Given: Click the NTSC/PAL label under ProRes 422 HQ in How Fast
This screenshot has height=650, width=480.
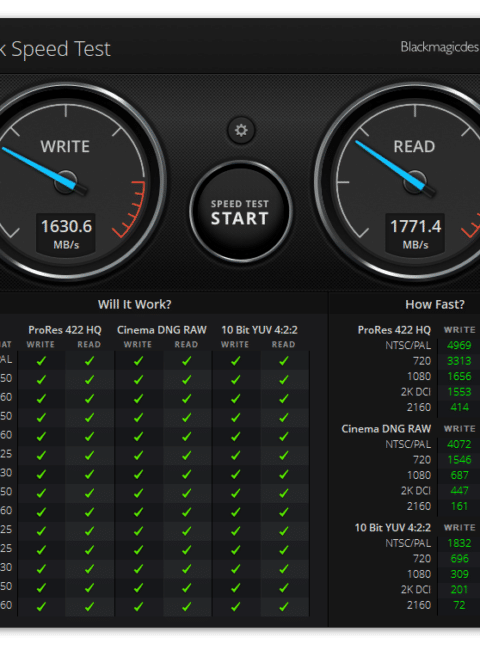Looking at the screenshot, I should point(408,345).
